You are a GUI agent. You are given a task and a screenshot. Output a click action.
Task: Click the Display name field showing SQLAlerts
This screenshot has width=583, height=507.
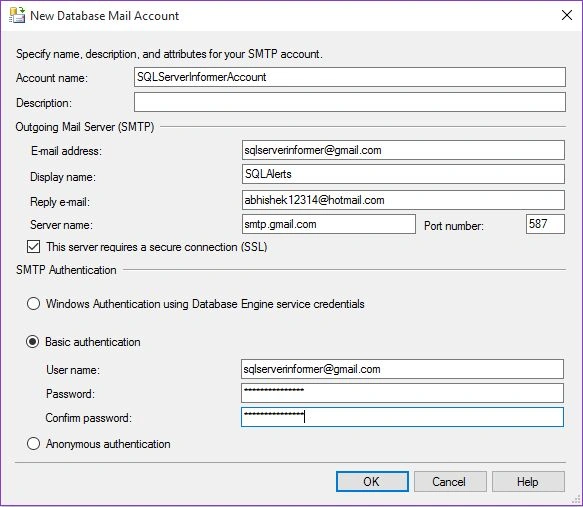(x=403, y=174)
